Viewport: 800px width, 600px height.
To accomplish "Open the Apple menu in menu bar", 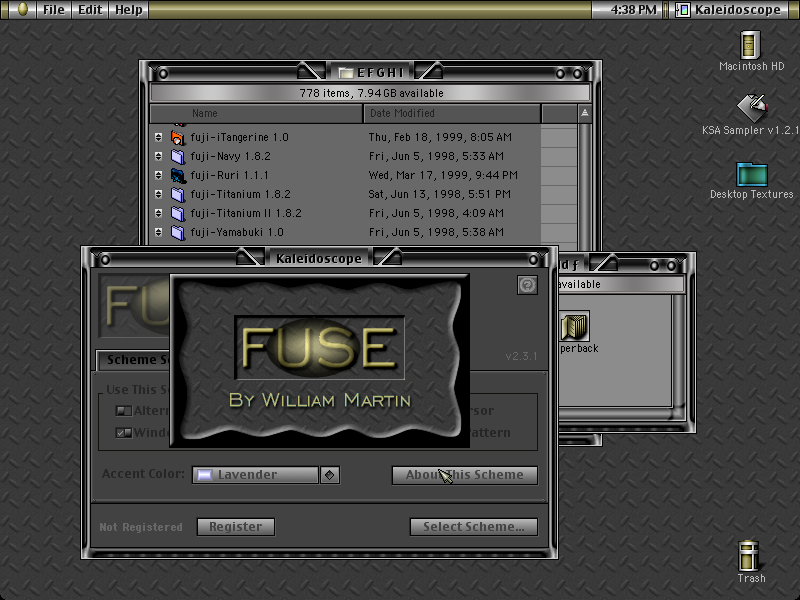I will tap(22, 9).
